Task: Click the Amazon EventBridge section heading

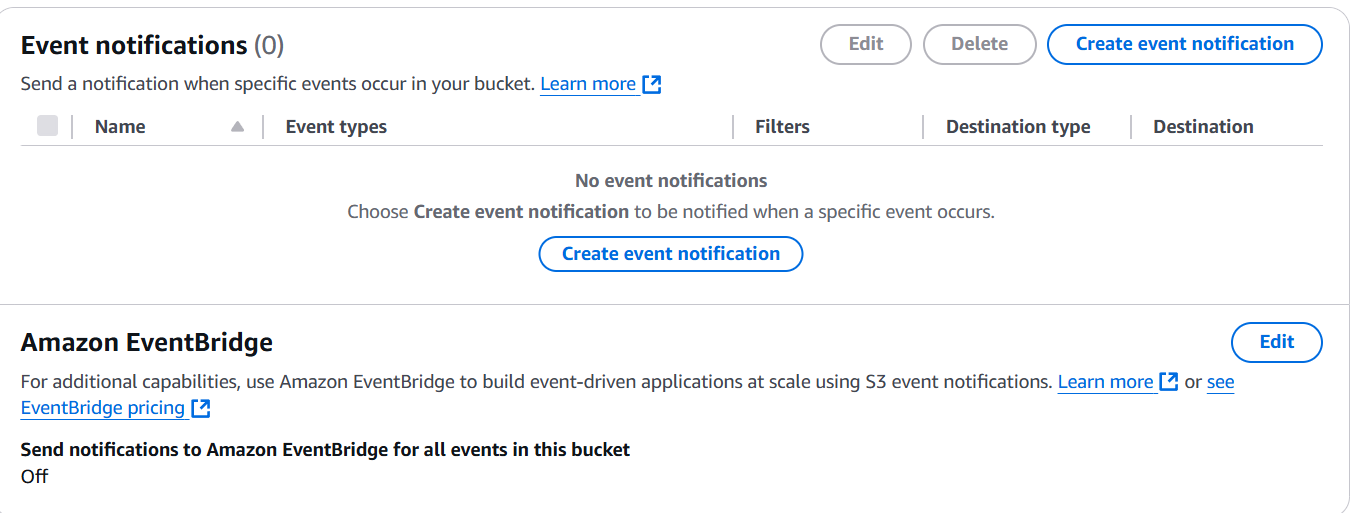Action: 147,342
